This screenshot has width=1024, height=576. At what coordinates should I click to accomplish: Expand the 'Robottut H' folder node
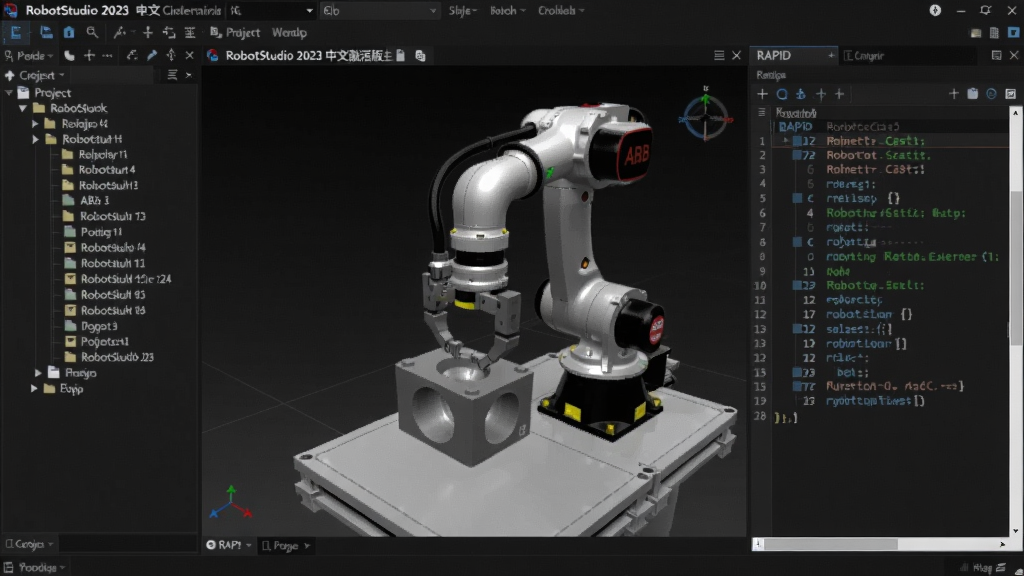coord(35,139)
